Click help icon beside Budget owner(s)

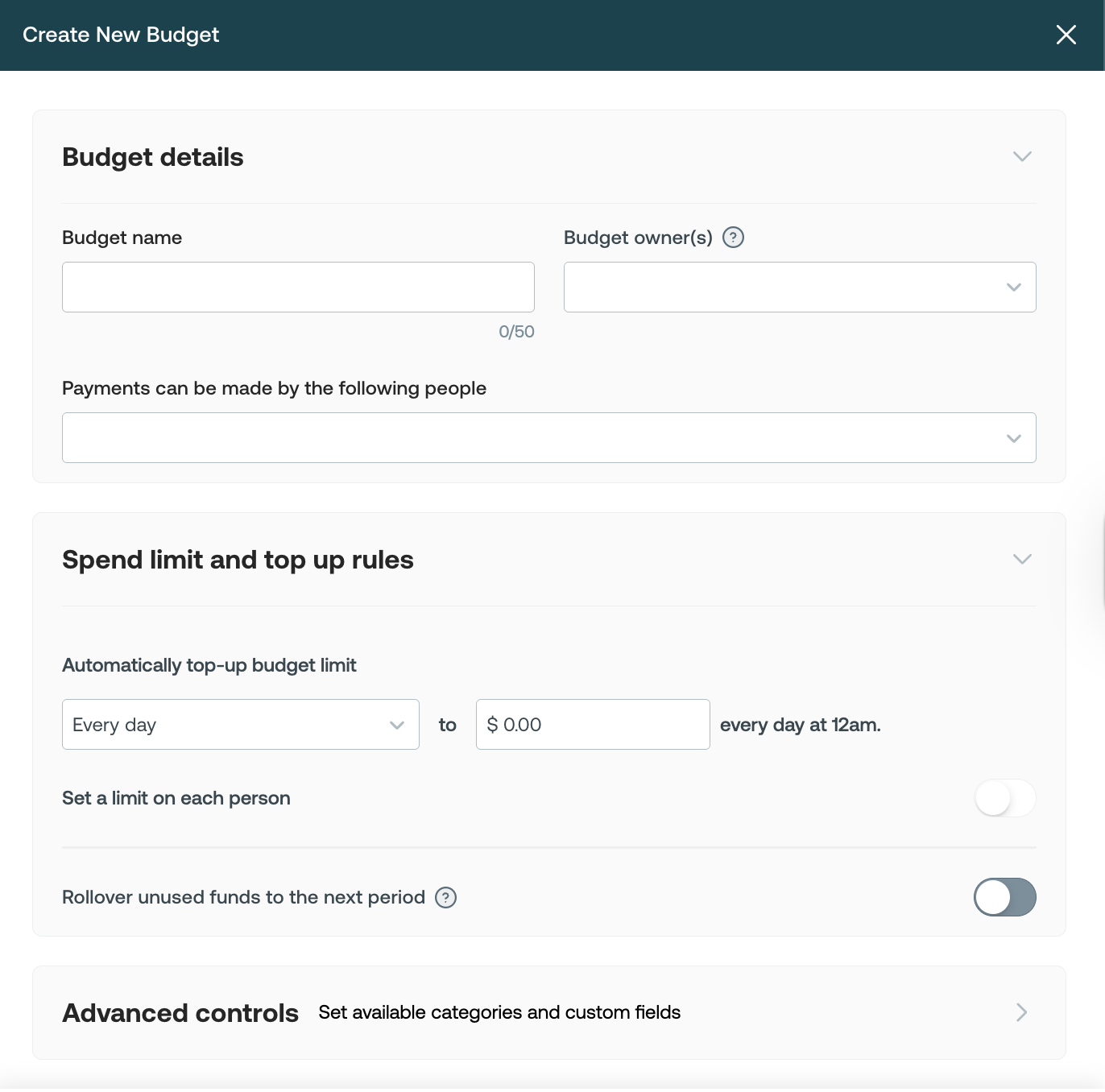coord(733,238)
